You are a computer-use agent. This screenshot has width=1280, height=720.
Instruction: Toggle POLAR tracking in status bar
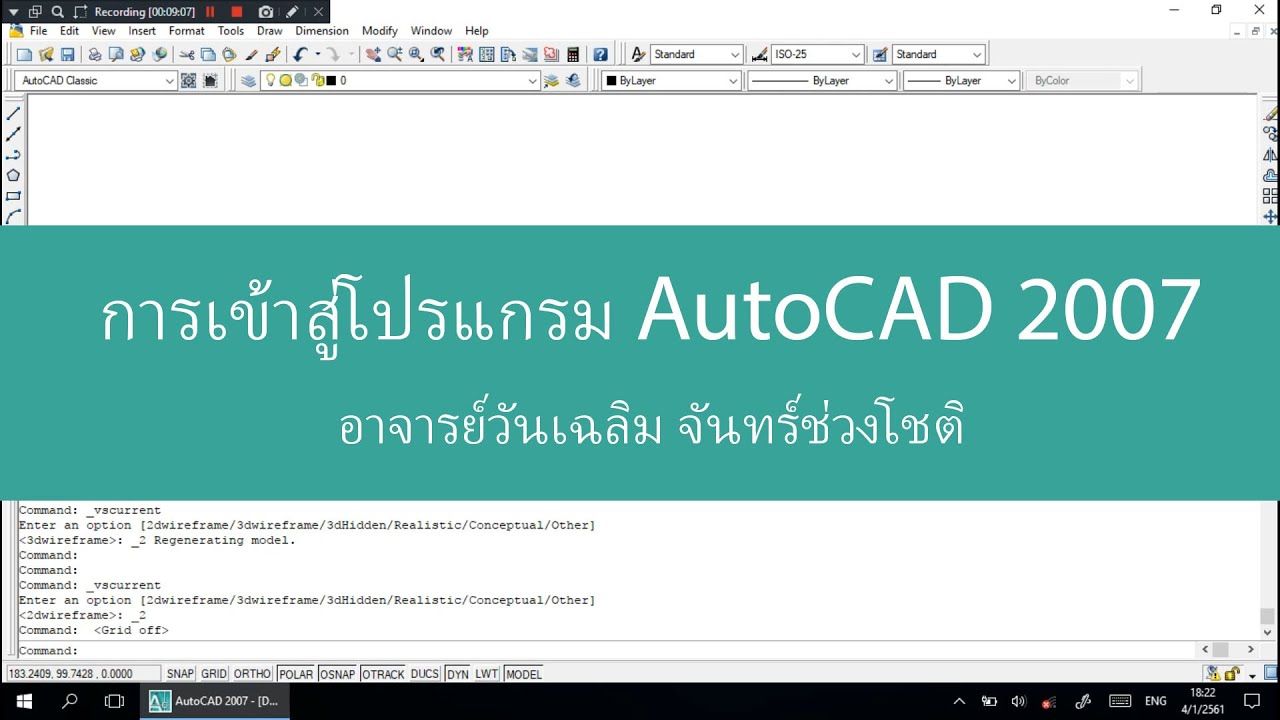[296, 674]
